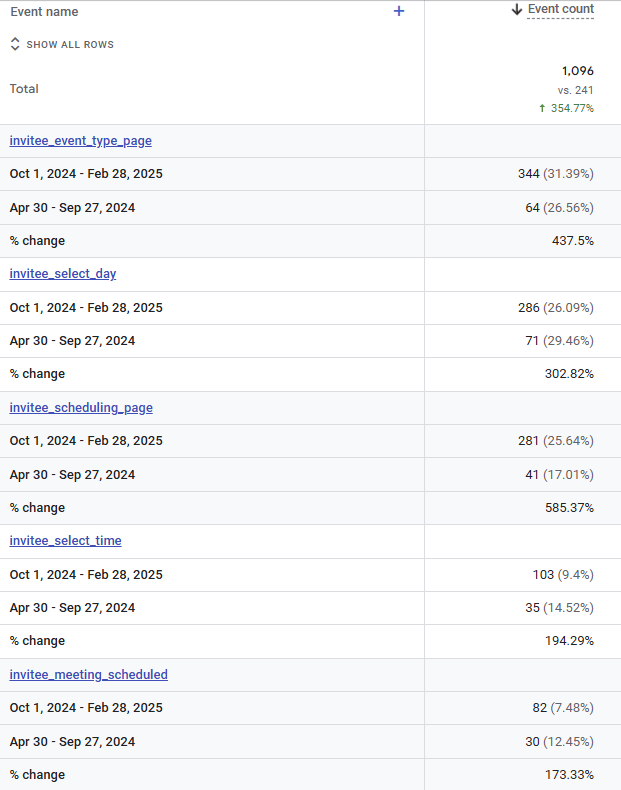Add a dimension with the plus icon
Viewport: 621px width, 790px height.
tap(399, 11)
